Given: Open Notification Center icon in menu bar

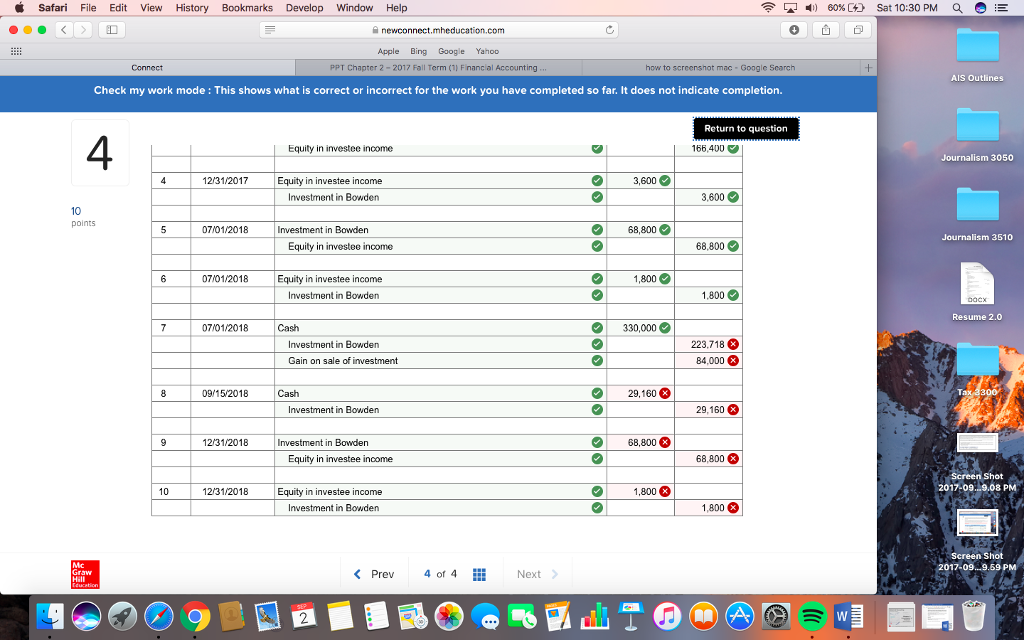Looking at the screenshot, I should [x=1000, y=8].
